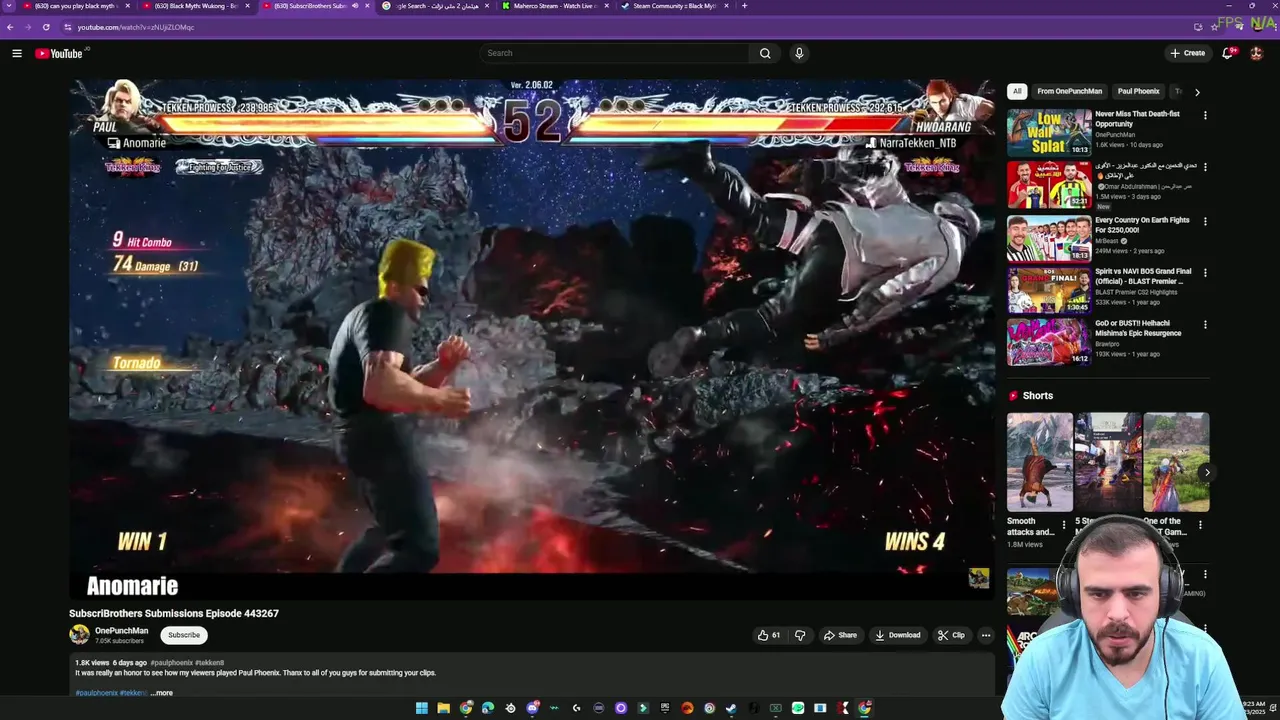Open the account avatar menu
The width and height of the screenshot is (1280, 720).
[1257, 53]
